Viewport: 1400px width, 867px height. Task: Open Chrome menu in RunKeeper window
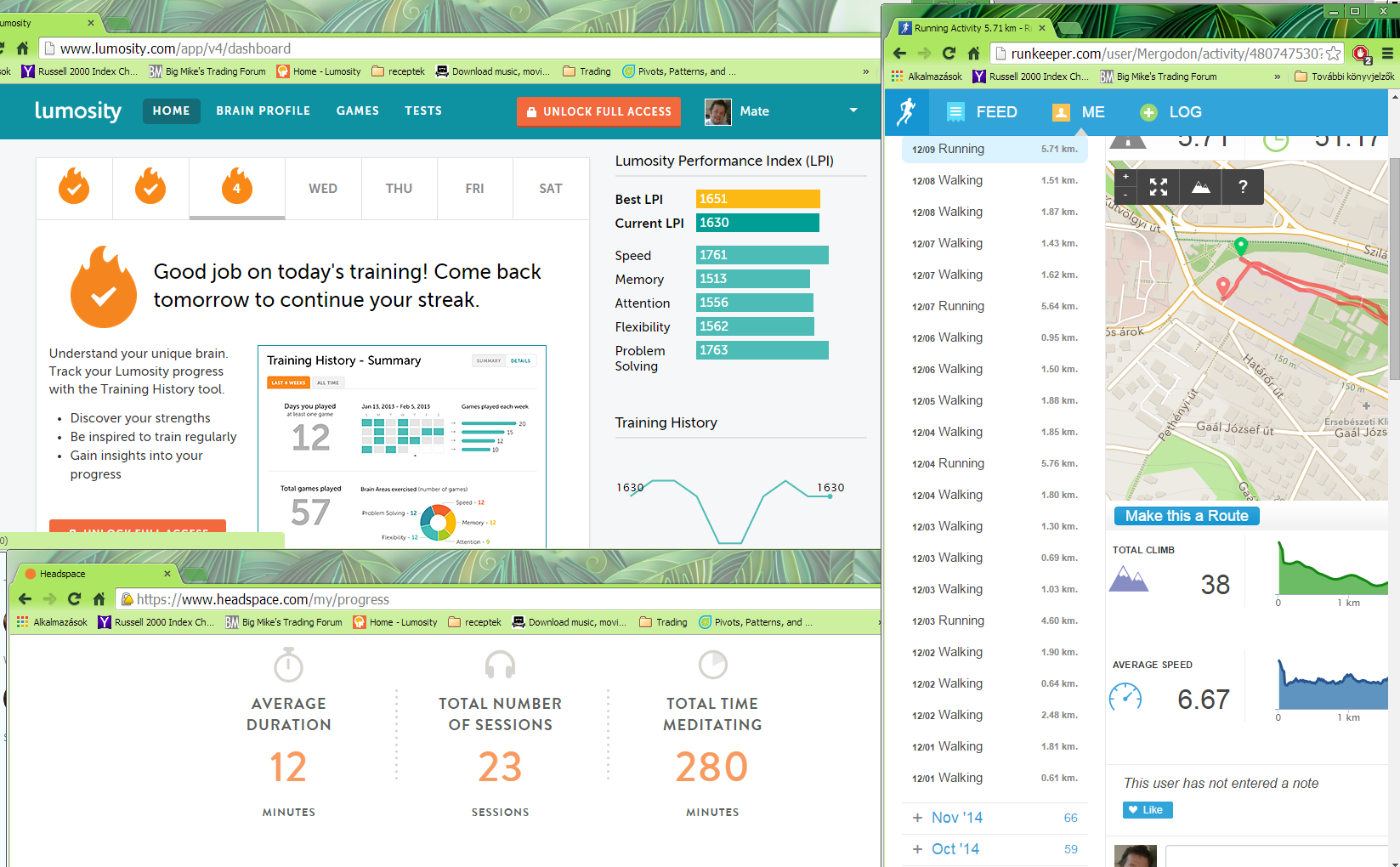point(1386,54)
